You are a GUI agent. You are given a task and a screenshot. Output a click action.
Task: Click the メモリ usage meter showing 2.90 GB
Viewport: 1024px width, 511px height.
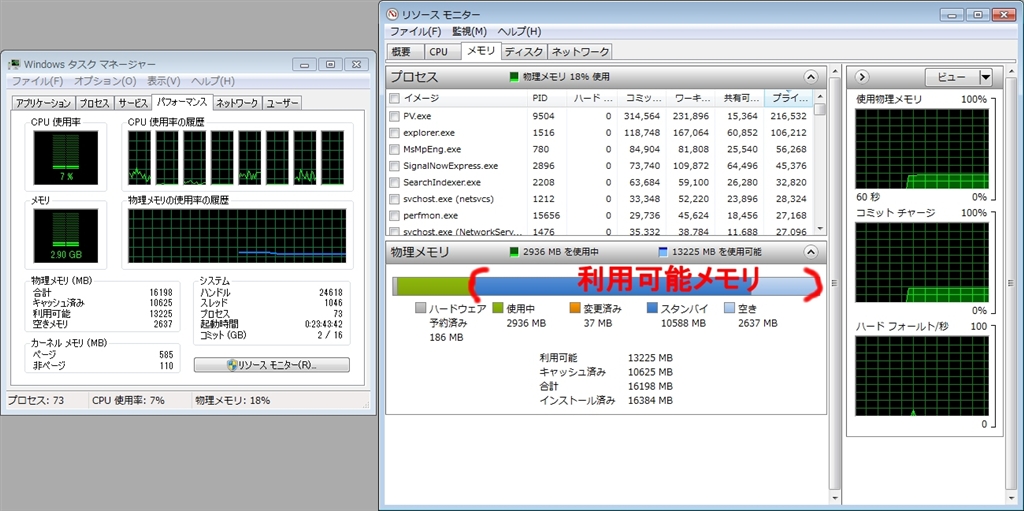[x=60, y=238]
